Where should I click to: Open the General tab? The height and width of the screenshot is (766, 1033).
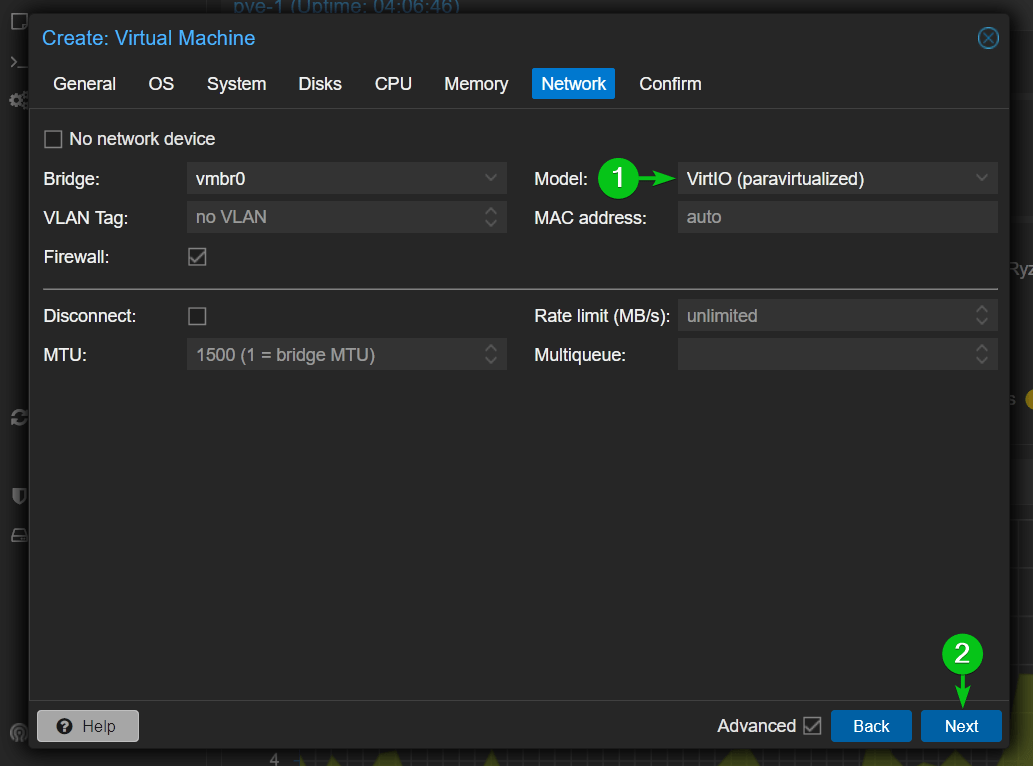coord(84,84)
